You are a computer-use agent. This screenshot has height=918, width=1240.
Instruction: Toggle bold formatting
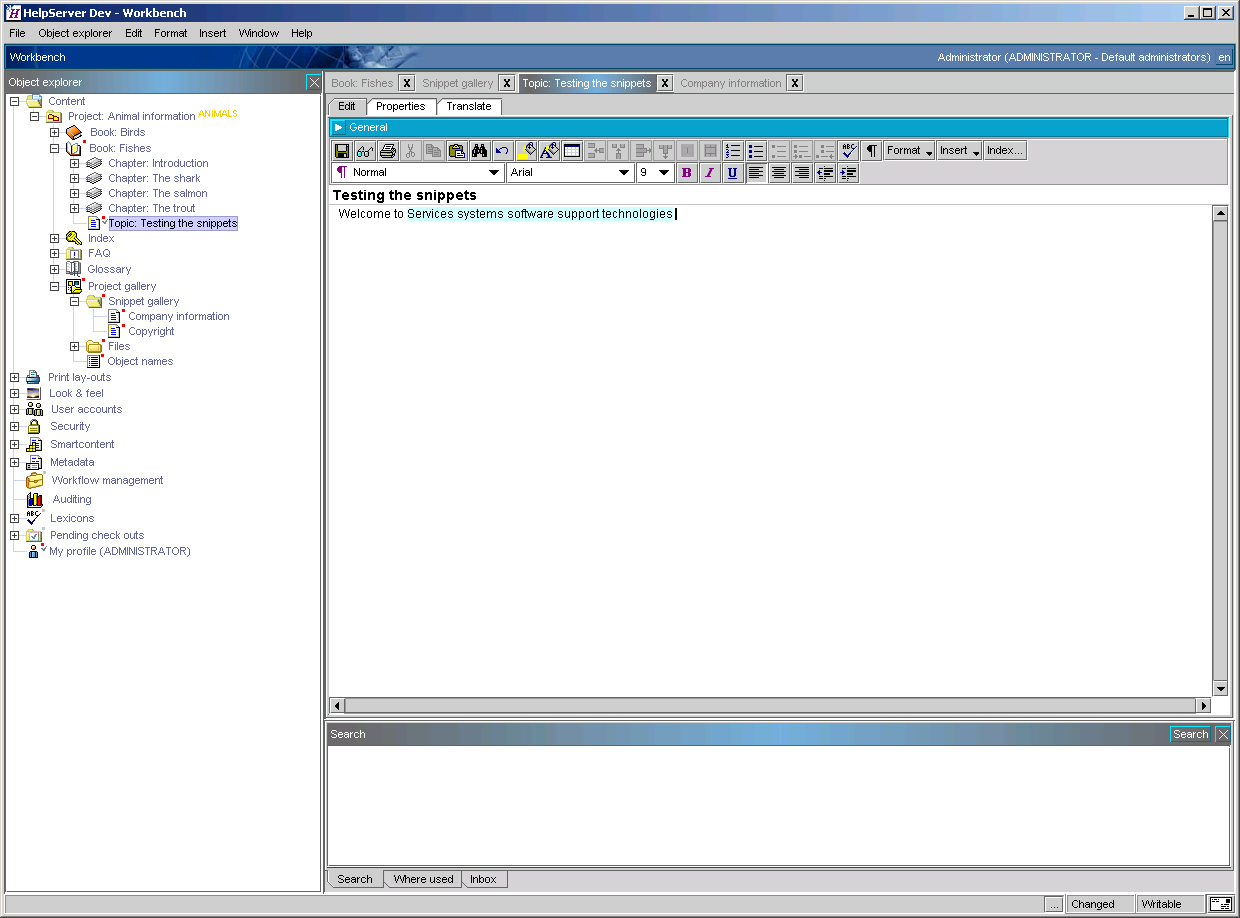(x=687, y=173)
